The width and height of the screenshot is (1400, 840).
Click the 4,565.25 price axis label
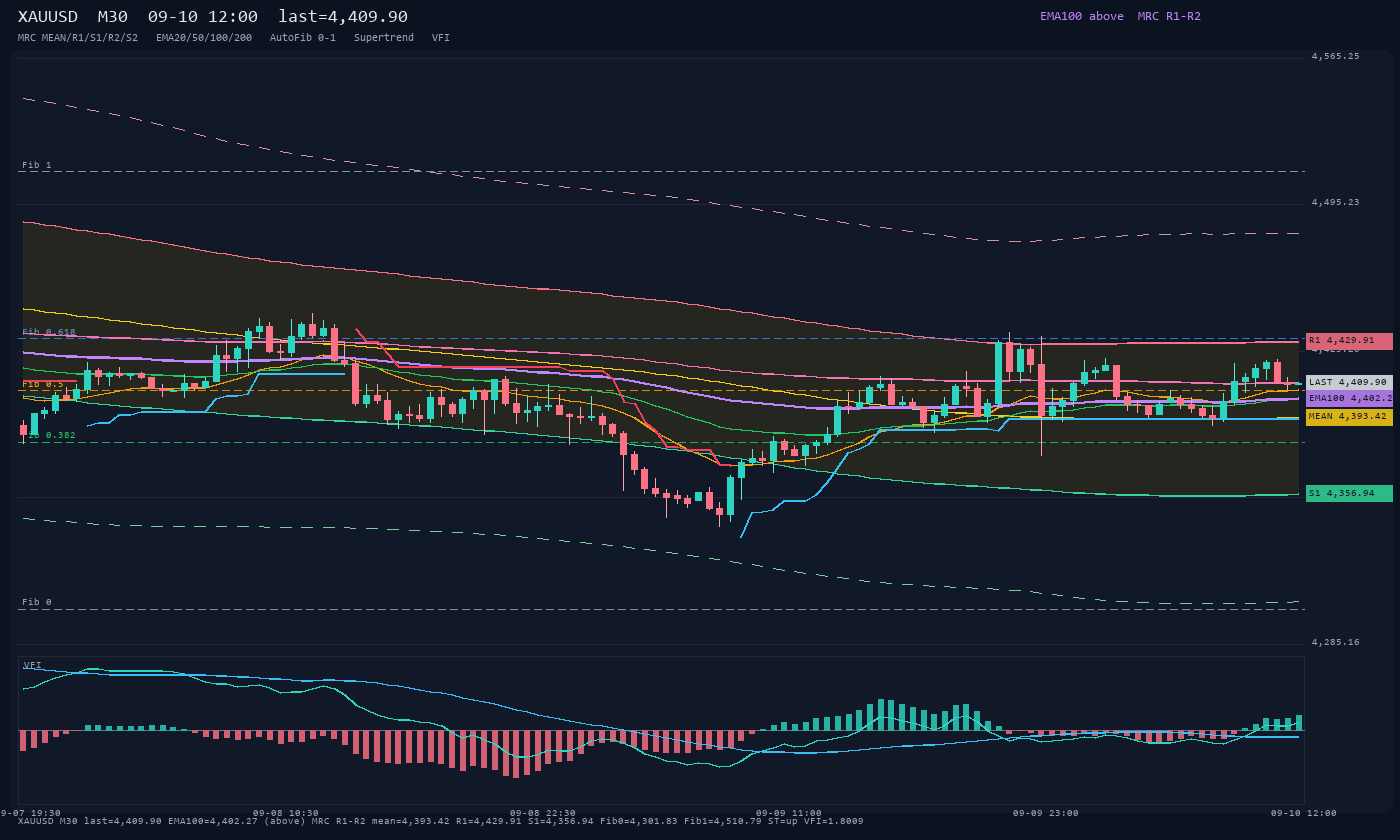click(1336, 56)
